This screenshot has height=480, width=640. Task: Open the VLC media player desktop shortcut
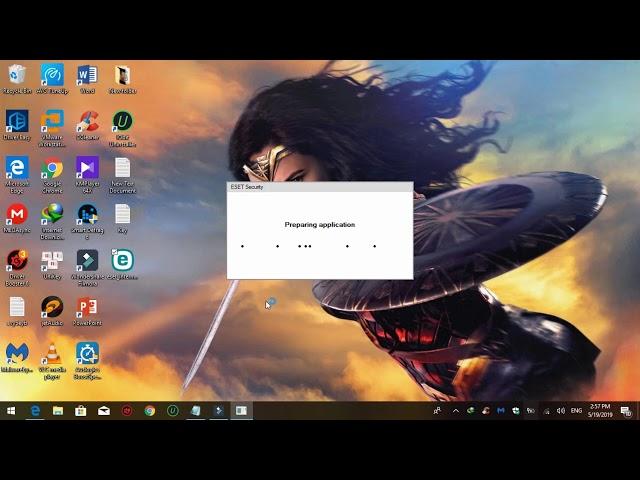click(52, 361)
